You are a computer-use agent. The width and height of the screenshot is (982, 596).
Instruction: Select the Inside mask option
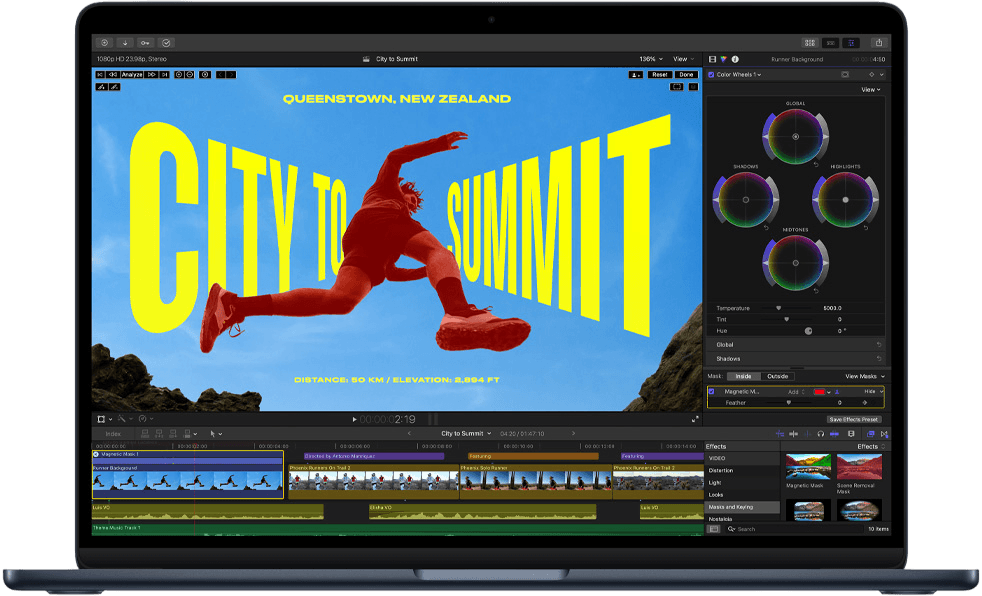click(743, 376)
